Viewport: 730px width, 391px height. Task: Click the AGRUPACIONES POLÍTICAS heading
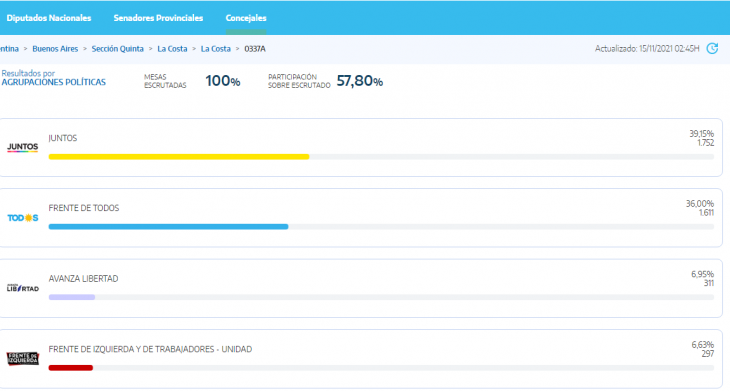[x=54, y=82]
